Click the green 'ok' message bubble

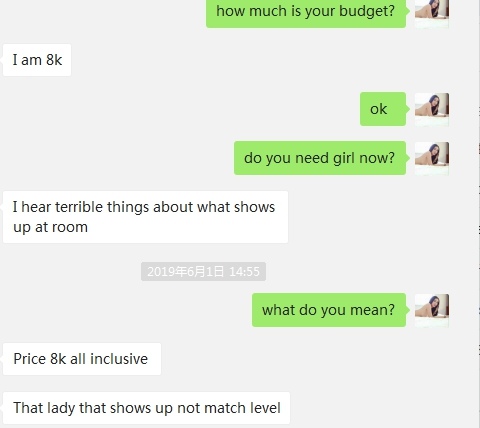pyautogui.click(x=383, y=109)
